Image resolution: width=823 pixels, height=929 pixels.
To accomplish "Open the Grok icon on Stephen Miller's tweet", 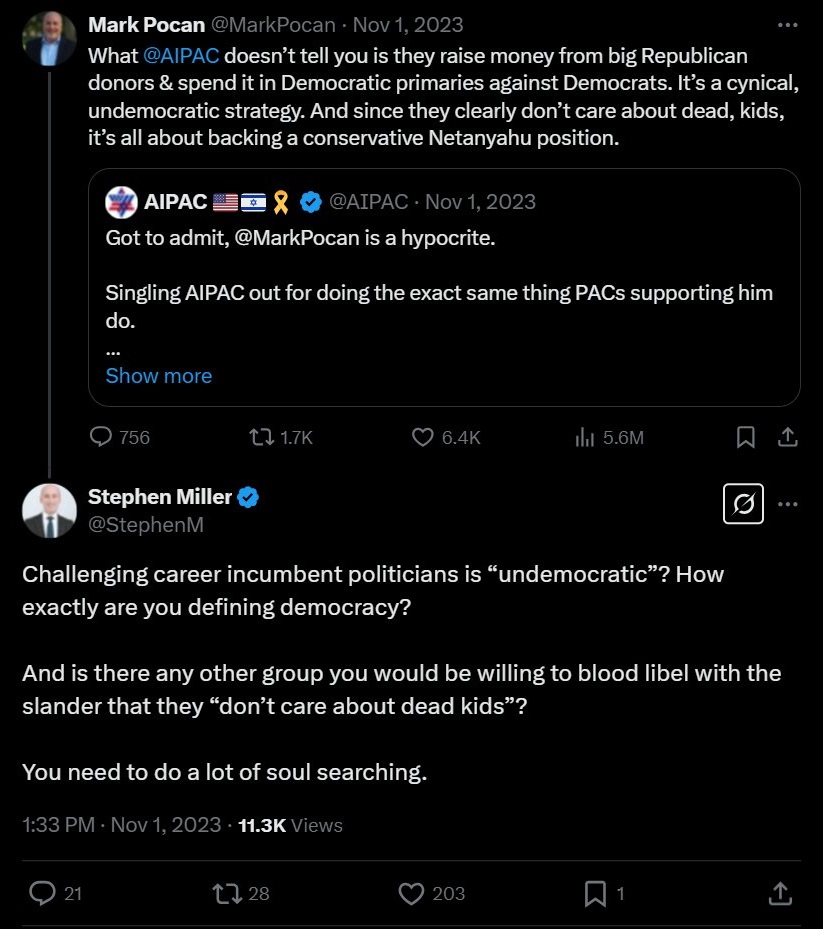I will pyautogui.click(x=743, y=505).
